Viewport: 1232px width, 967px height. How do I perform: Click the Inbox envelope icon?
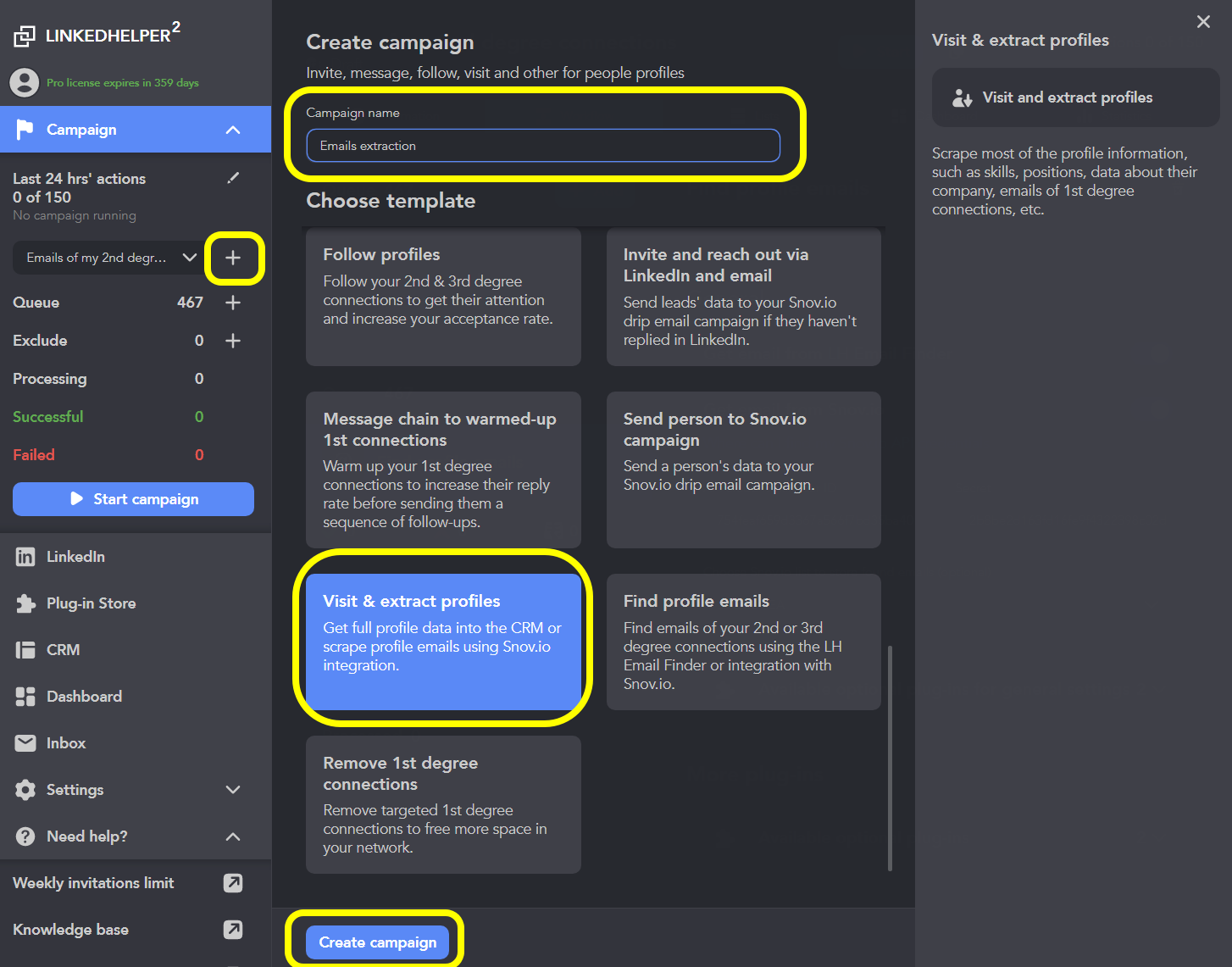(25, 743)
